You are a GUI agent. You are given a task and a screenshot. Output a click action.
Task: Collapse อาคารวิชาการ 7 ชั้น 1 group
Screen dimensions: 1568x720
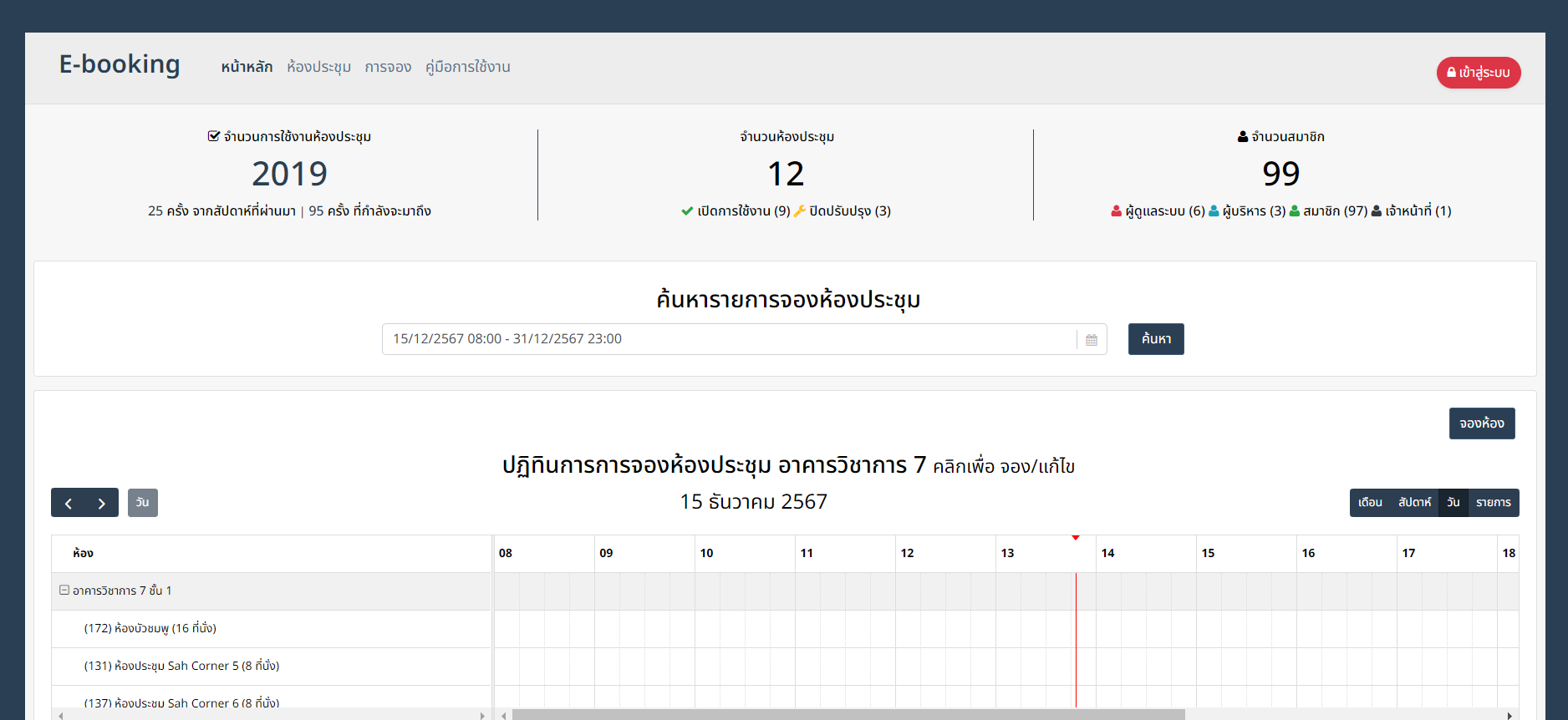[x=64, y=590]
